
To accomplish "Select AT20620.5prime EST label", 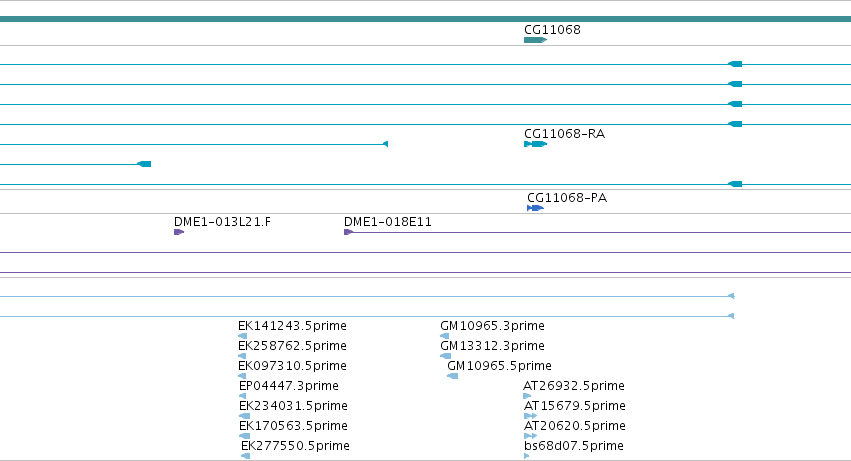I will 575,426.
